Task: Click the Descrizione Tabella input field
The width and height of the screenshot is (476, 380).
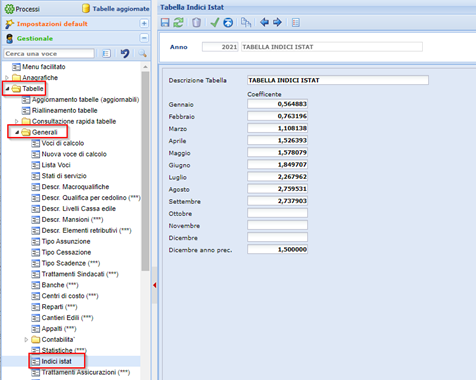Action: tap(338, 80)
